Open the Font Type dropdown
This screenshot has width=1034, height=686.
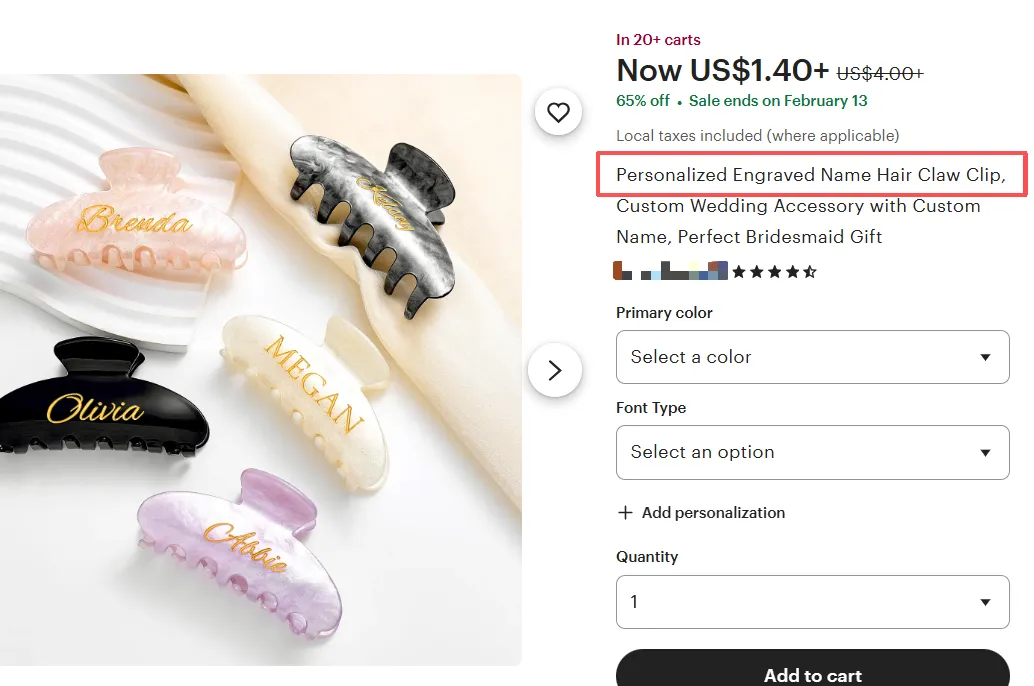coord(812,452)
